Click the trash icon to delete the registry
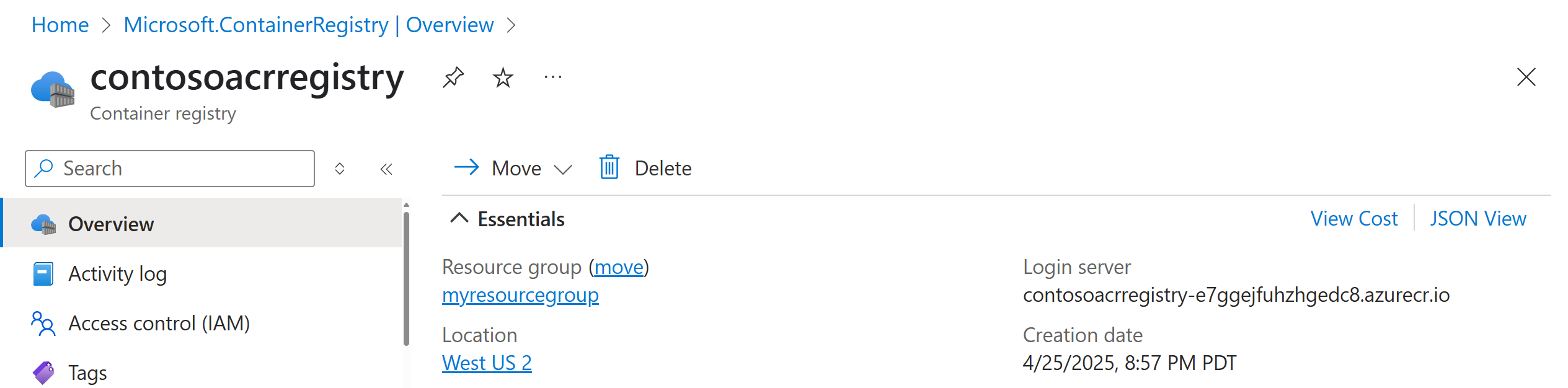The height and width of the screenshot is (388, 1568). click(609, 167)
